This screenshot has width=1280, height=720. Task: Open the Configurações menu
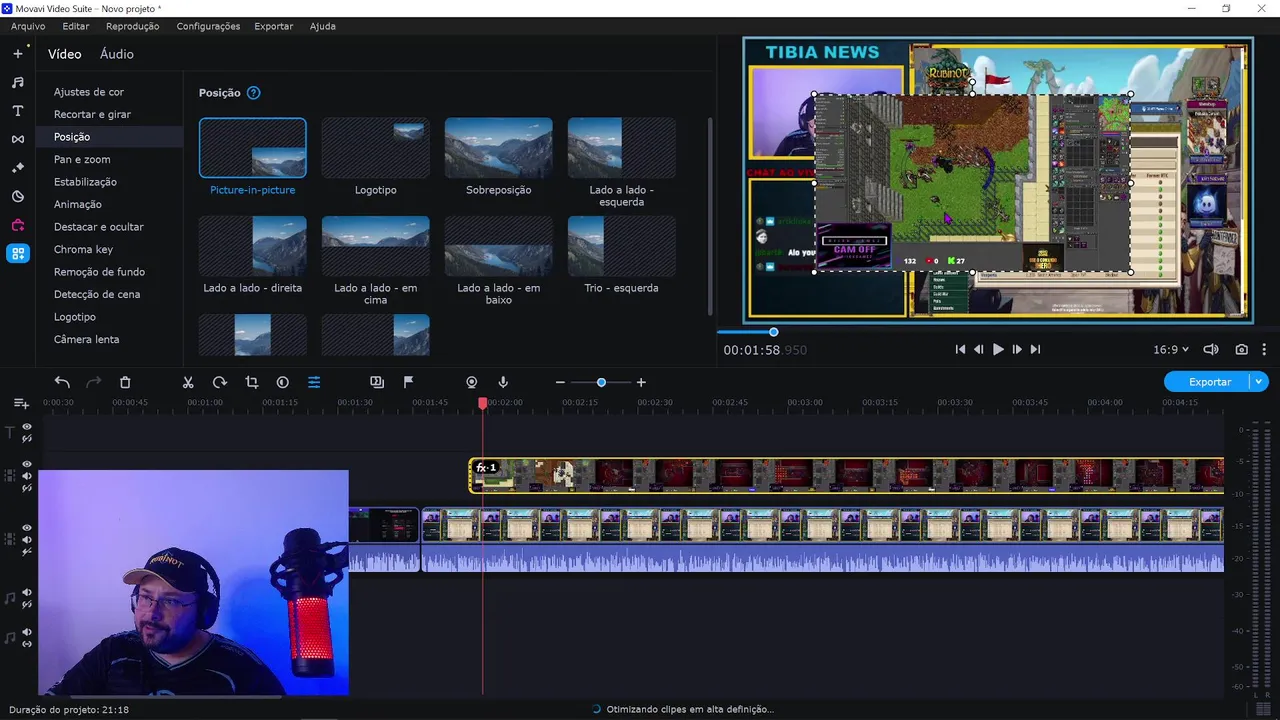coord(208,26)
